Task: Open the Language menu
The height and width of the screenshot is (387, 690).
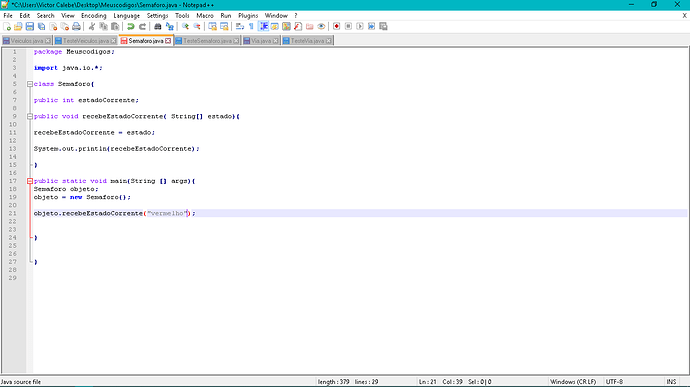Action: [126, 15]
